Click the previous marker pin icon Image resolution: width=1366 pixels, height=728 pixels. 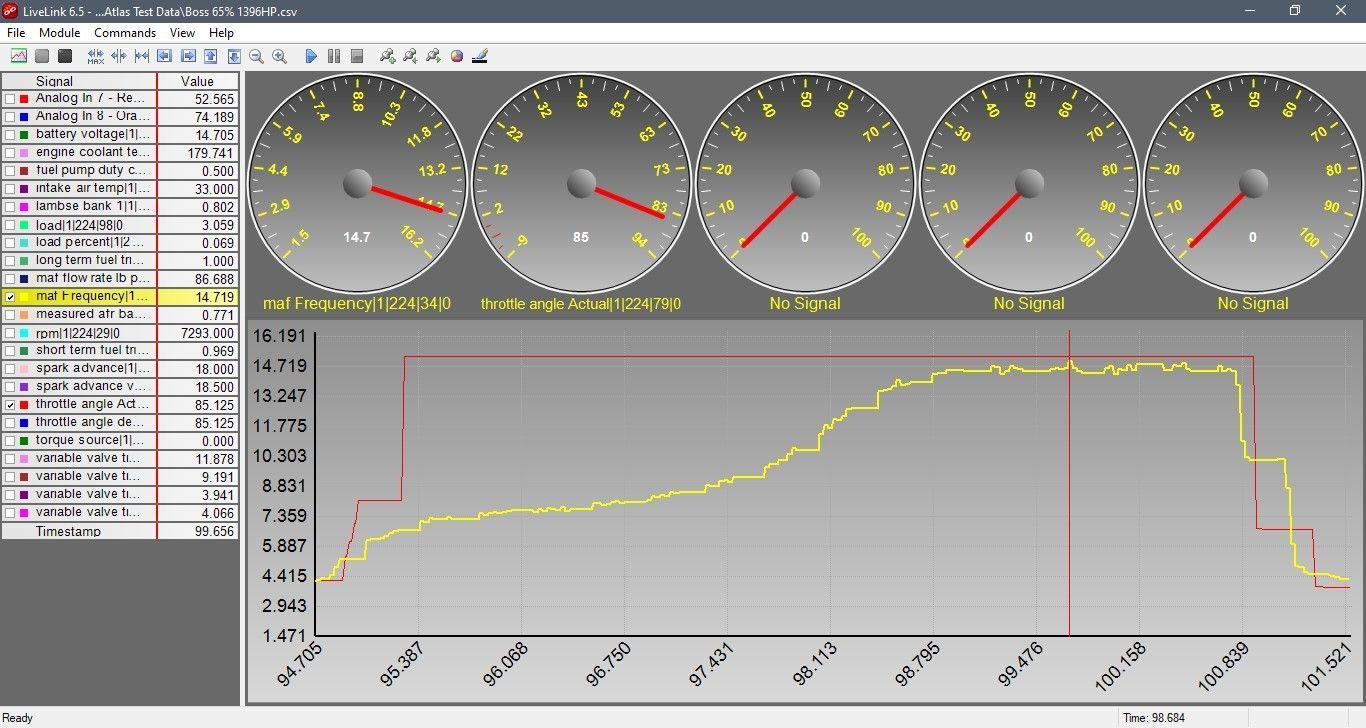411,56
